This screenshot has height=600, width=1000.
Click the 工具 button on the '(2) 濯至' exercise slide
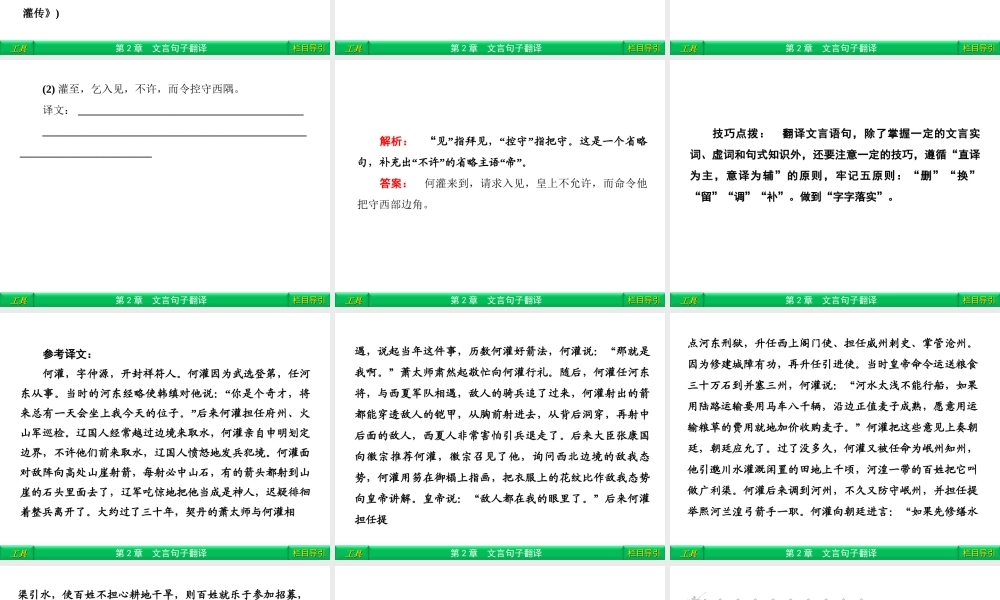pyautogui.click(x=18, y=300)
